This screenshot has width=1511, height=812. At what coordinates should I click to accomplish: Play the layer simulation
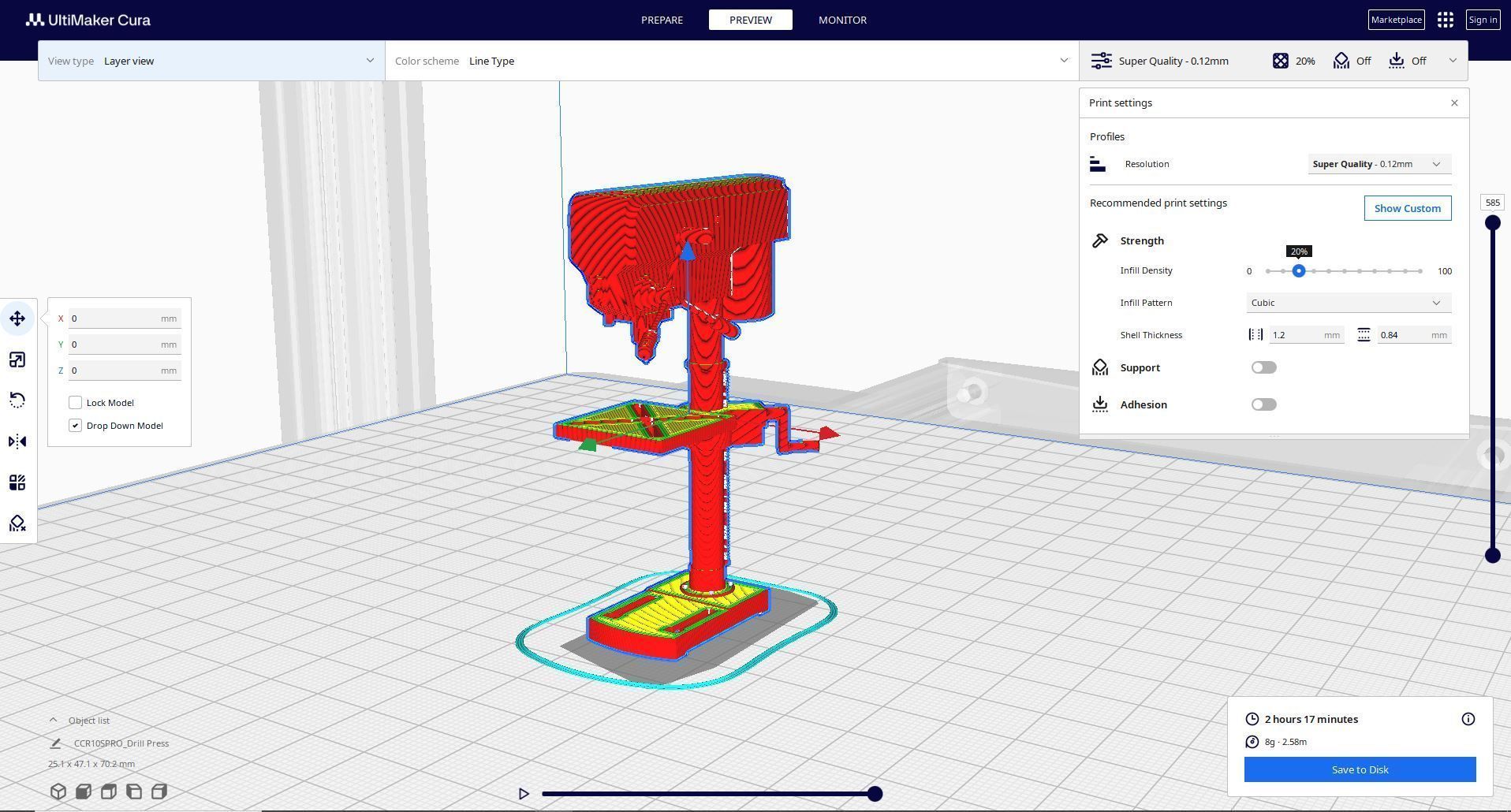pos(524,794)
